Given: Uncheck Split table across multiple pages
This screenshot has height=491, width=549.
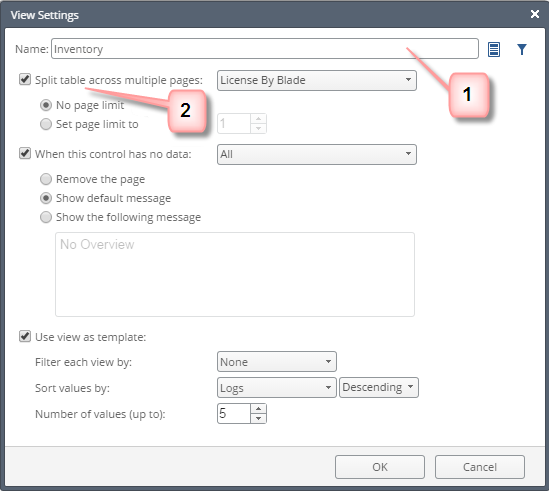Looking at the screenshot, I should (x=25, y=79).
